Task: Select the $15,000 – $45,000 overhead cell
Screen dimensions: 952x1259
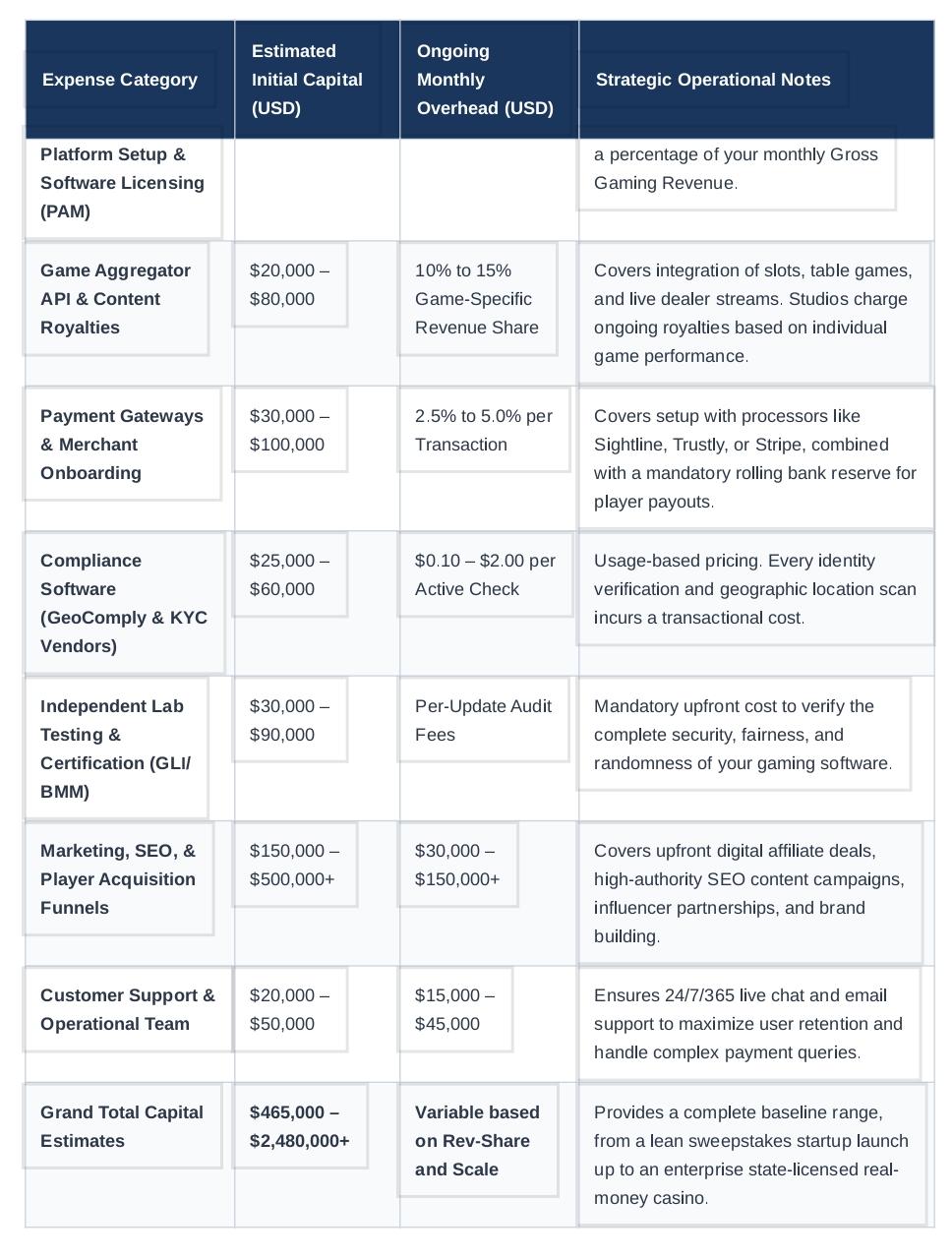Action: pyautogui.click(x=455, y=1009)
